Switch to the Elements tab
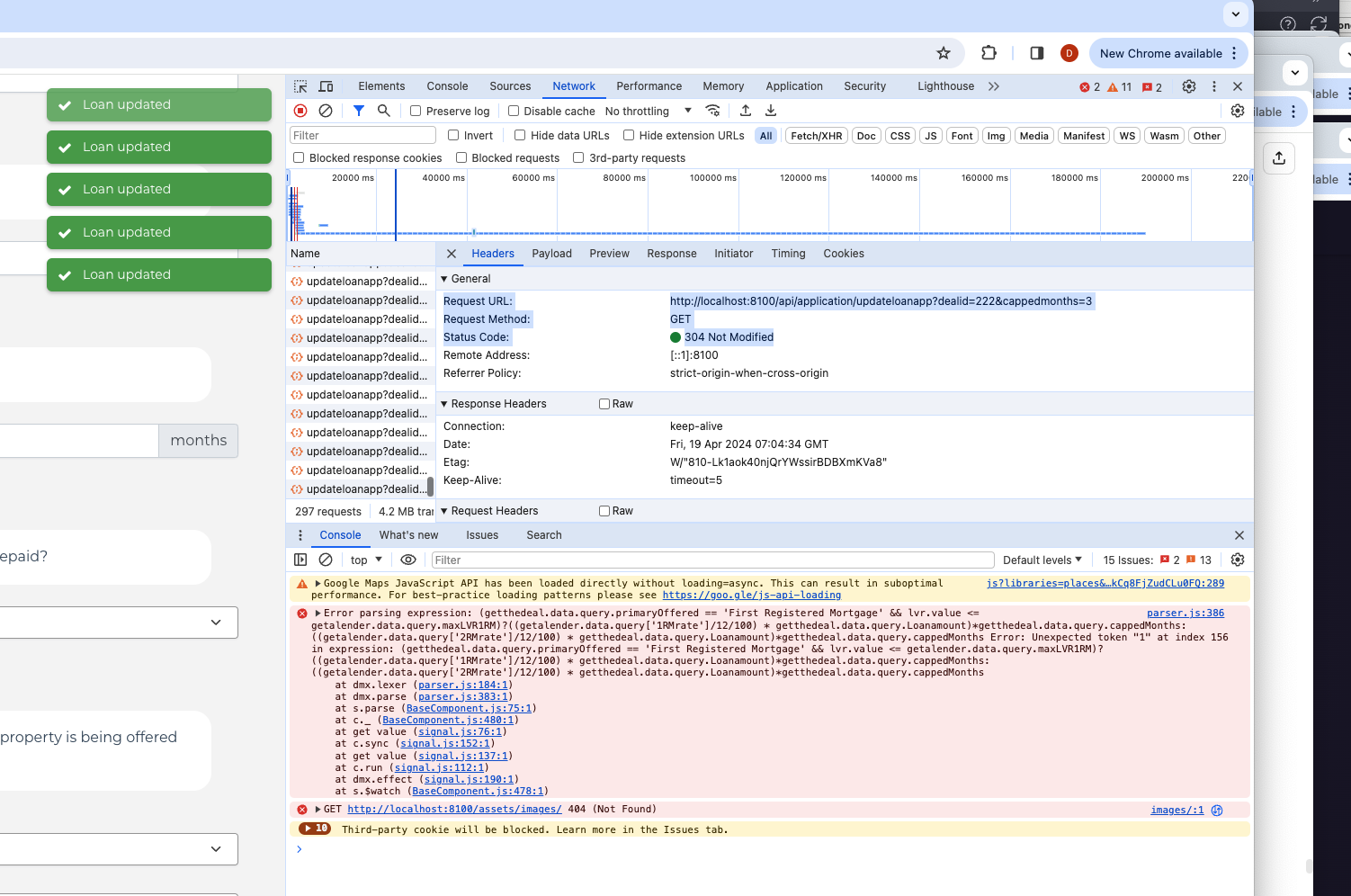The height and width of the screenshot is (896, 1351). [x=381, y=86]
